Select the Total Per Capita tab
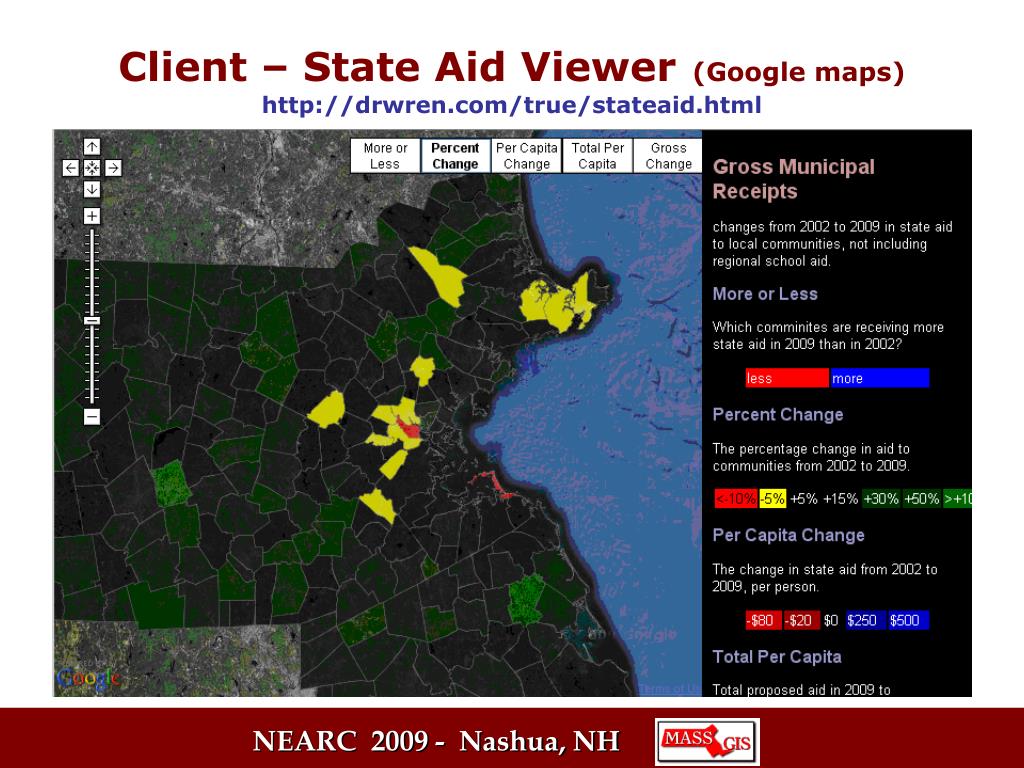 [598, 156]
